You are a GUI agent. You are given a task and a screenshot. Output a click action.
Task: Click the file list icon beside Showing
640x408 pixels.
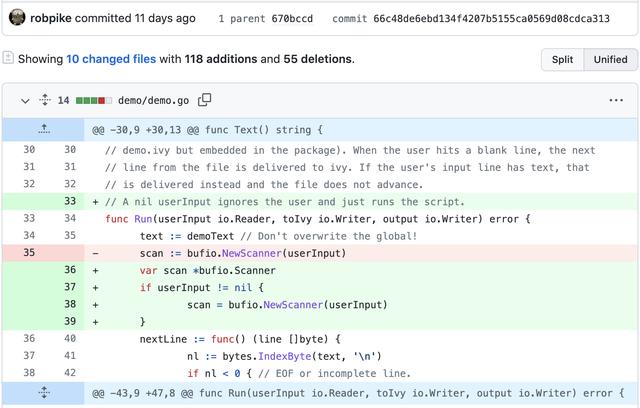pos(9,59)
